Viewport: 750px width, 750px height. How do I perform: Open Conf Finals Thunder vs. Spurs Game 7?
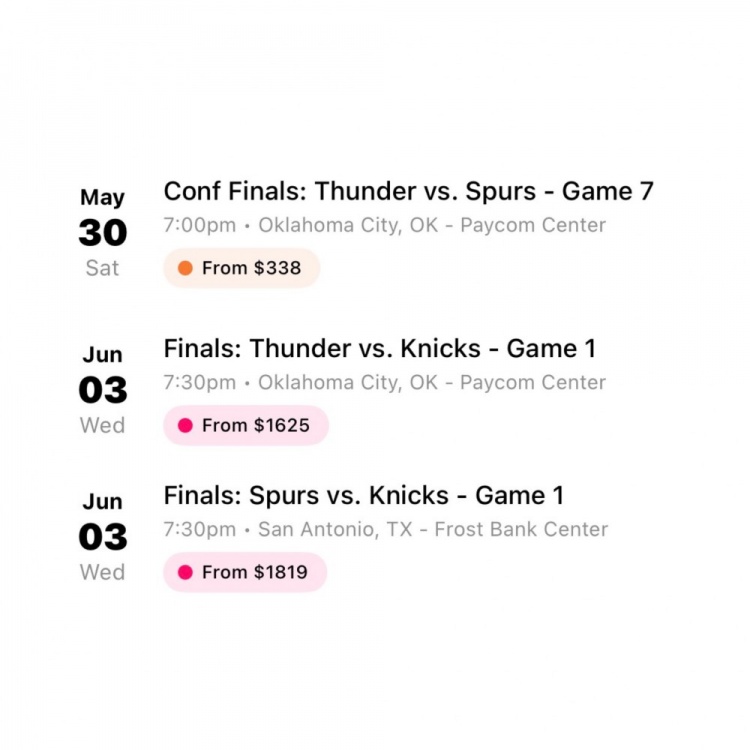click(x=408, y=191)
